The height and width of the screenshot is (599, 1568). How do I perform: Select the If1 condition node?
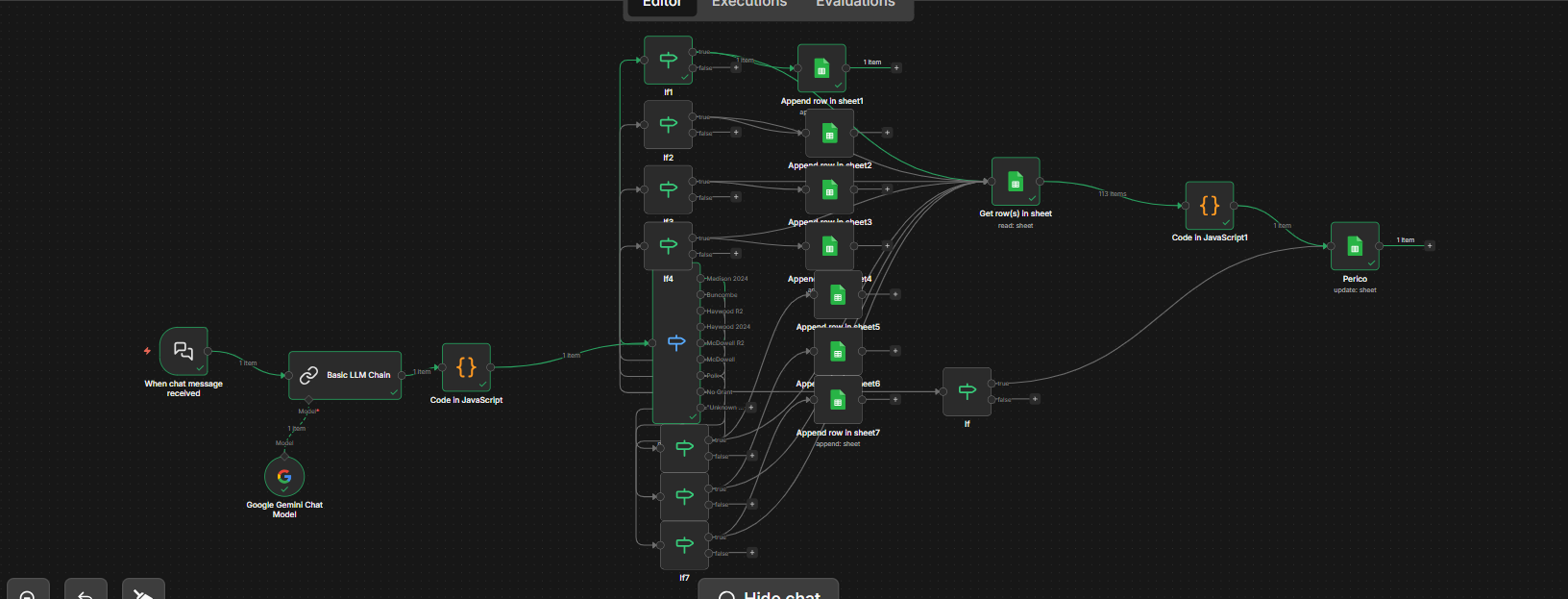(668, 60)
